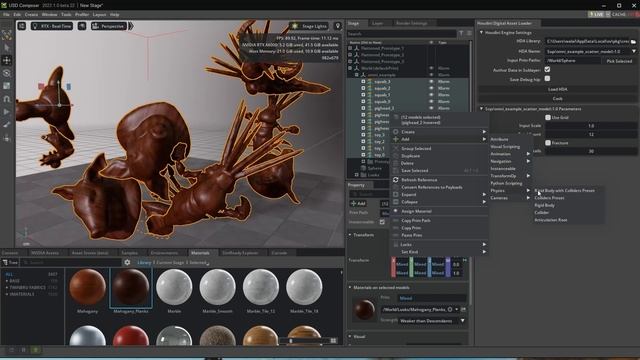The width and height of the screenshot is (640, 360).
Task: Select the paint brush tool icon
Action: point(7,125)
